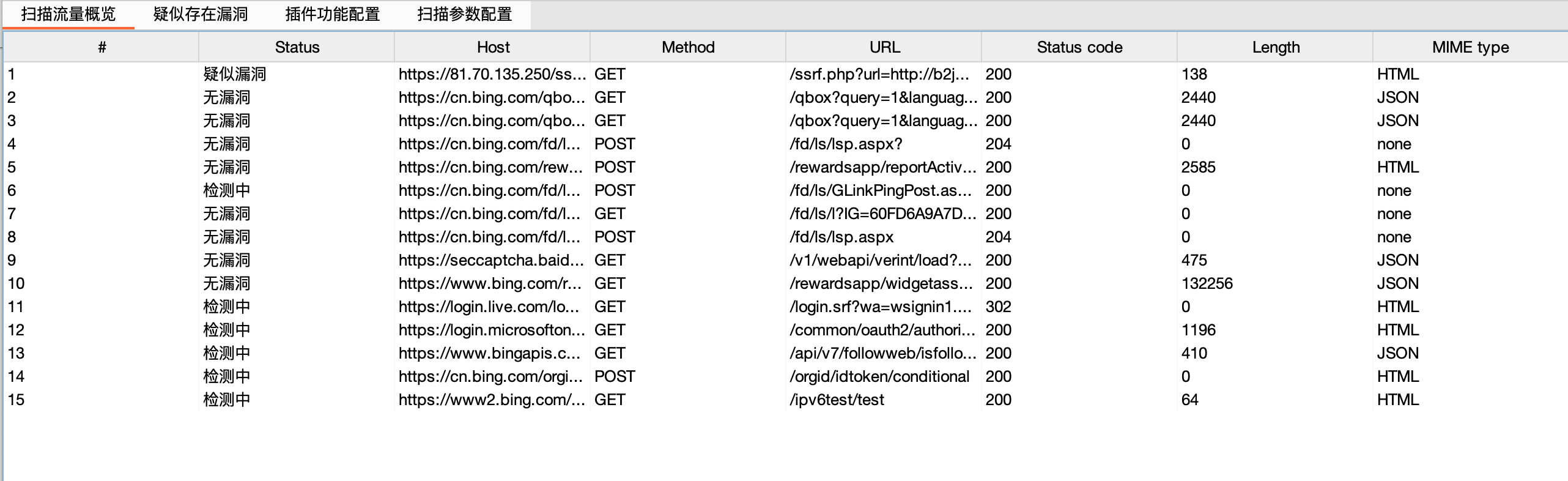Sort by the Length column header

(1275, 47)
